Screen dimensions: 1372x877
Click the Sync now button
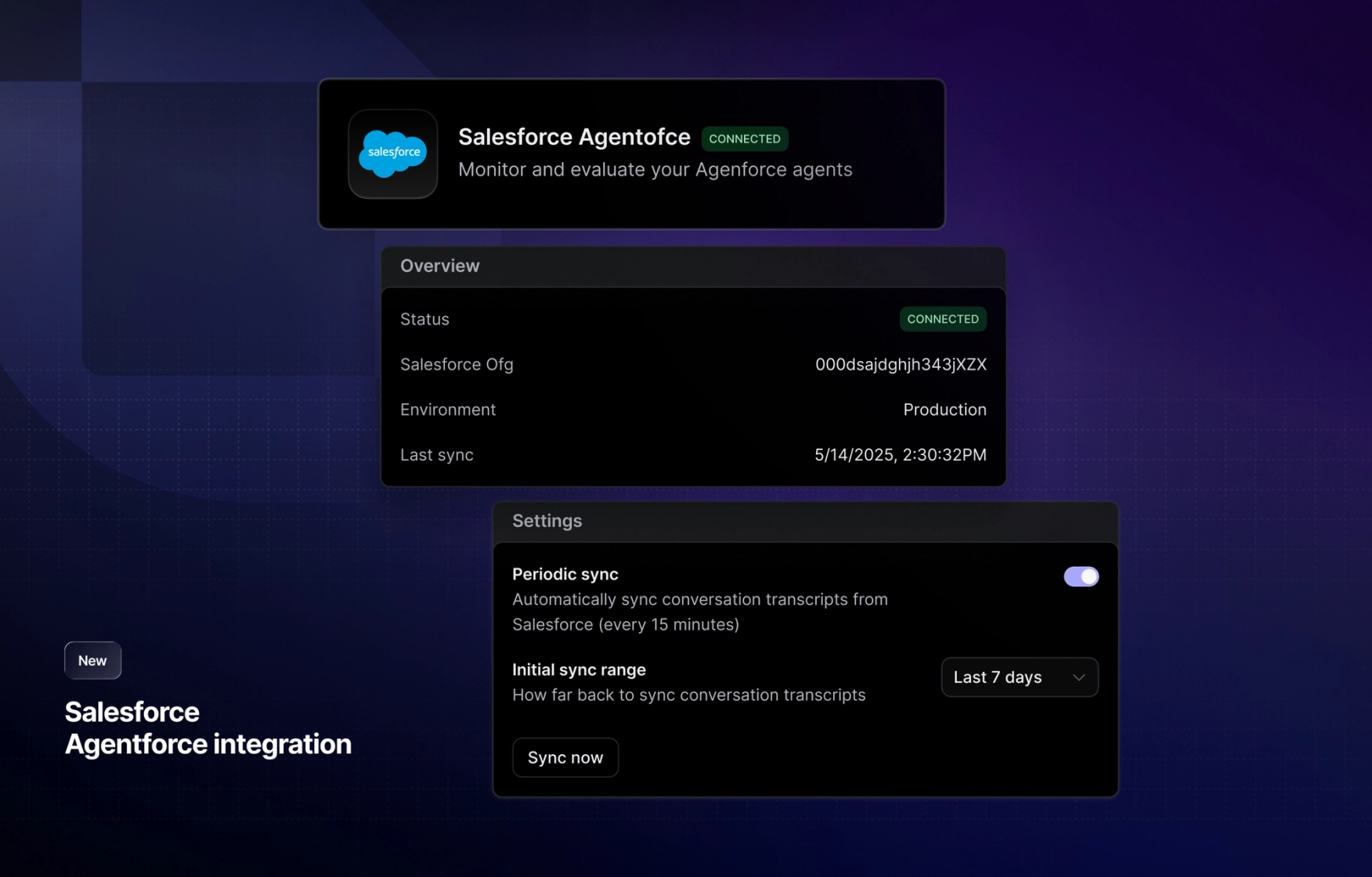point(565,757)
